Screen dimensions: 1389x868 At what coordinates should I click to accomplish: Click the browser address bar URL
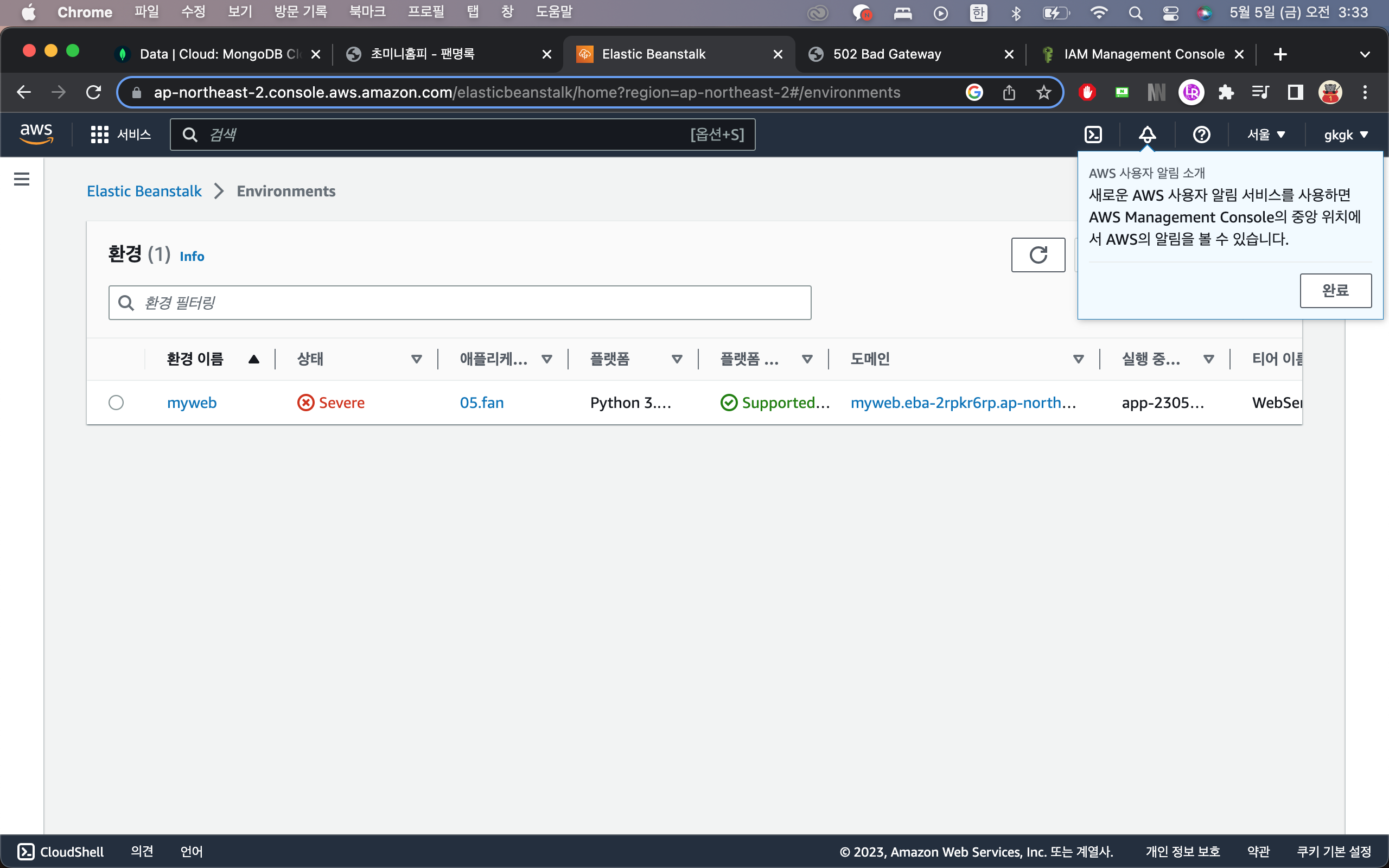point(526,92)
